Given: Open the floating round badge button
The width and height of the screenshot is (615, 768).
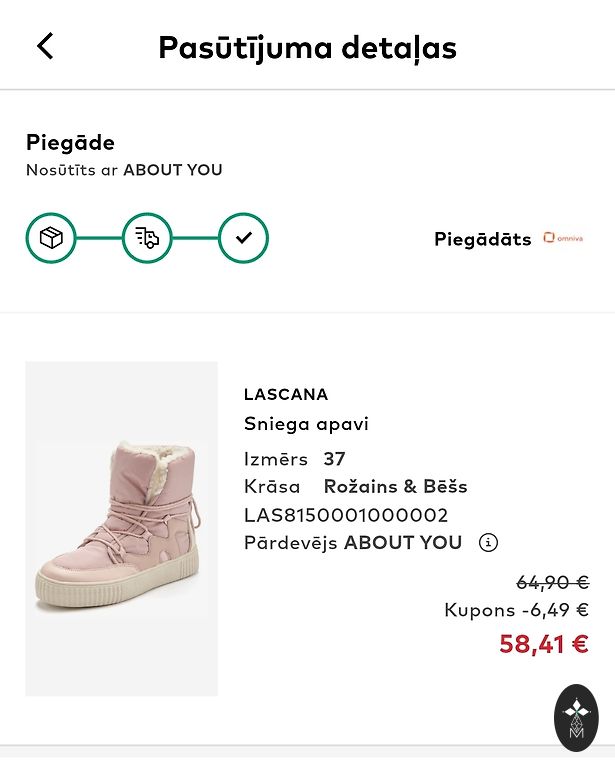Looking at the screenshot, I should [x=576, y=717].
